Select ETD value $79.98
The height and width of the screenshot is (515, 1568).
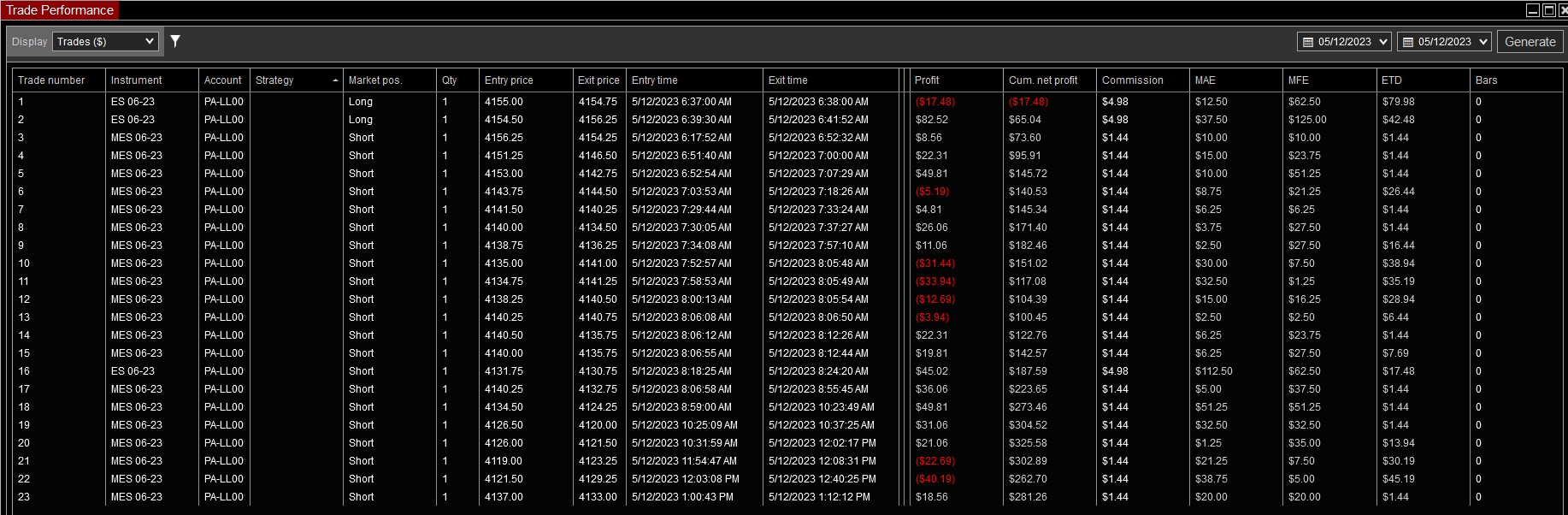point(1398,102)
